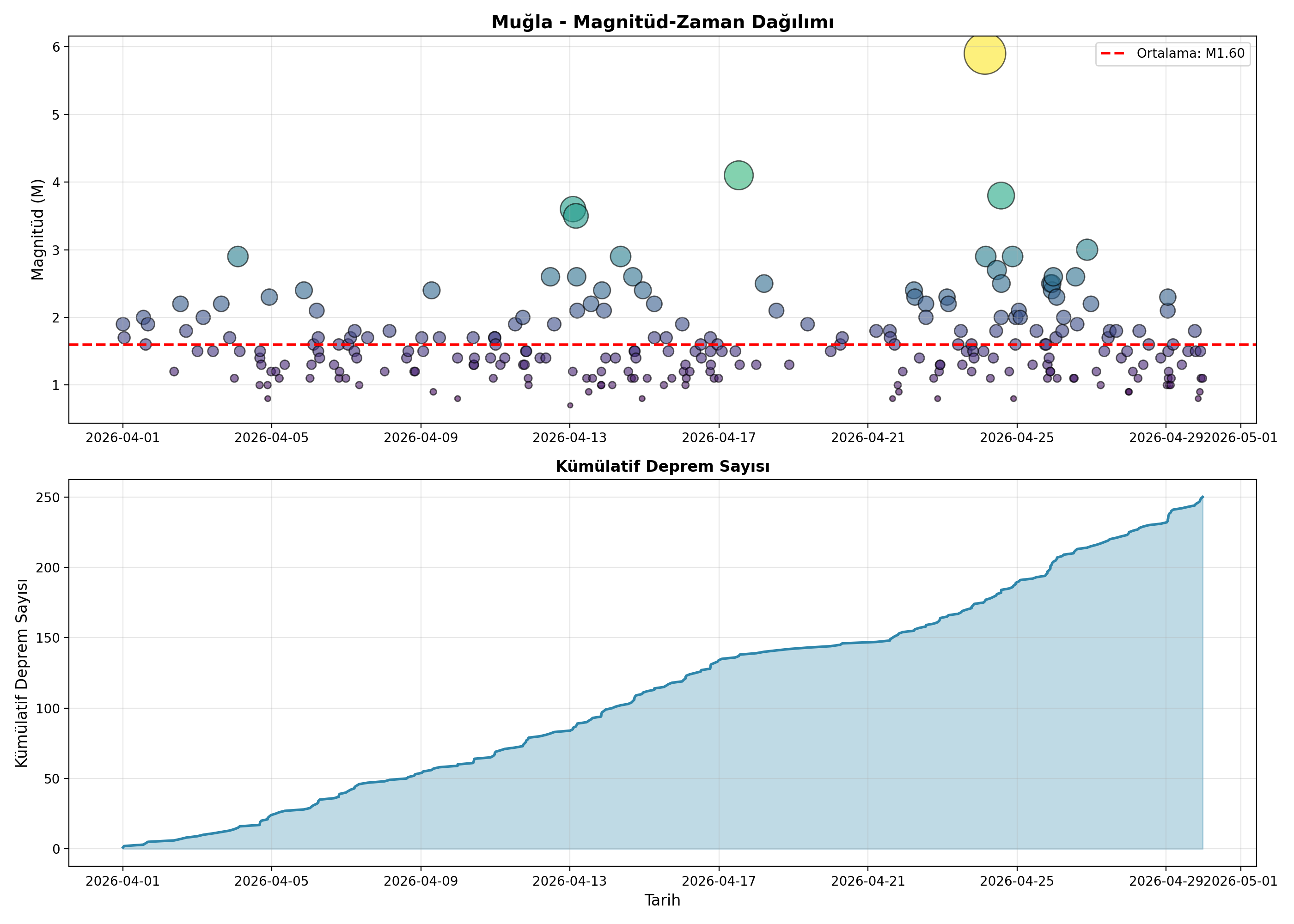Pick "2026-04-17" on the bottom cumulative chart axis
The height and width of the screenshot is (924, 1294).
tap(719, 881)
